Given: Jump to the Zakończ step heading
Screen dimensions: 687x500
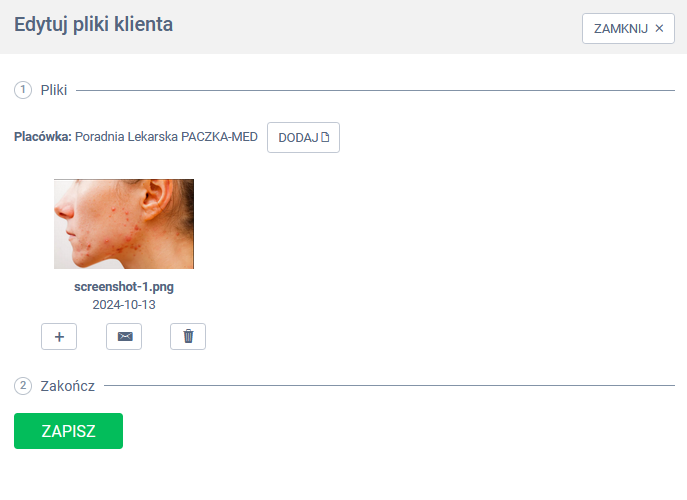Looking at the screenshot, I should tap(67, 386).
